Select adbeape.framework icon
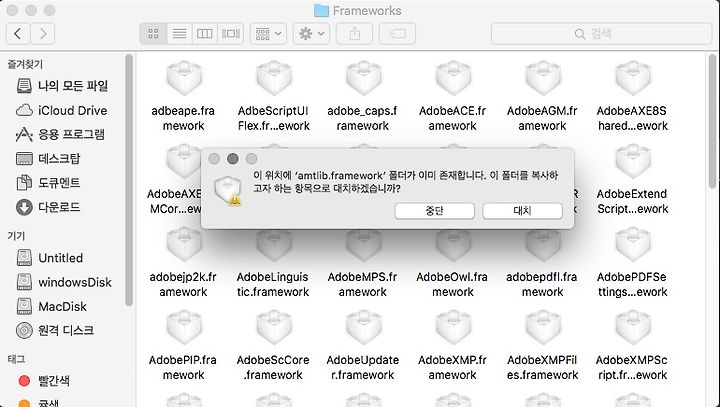 [184, 79]
